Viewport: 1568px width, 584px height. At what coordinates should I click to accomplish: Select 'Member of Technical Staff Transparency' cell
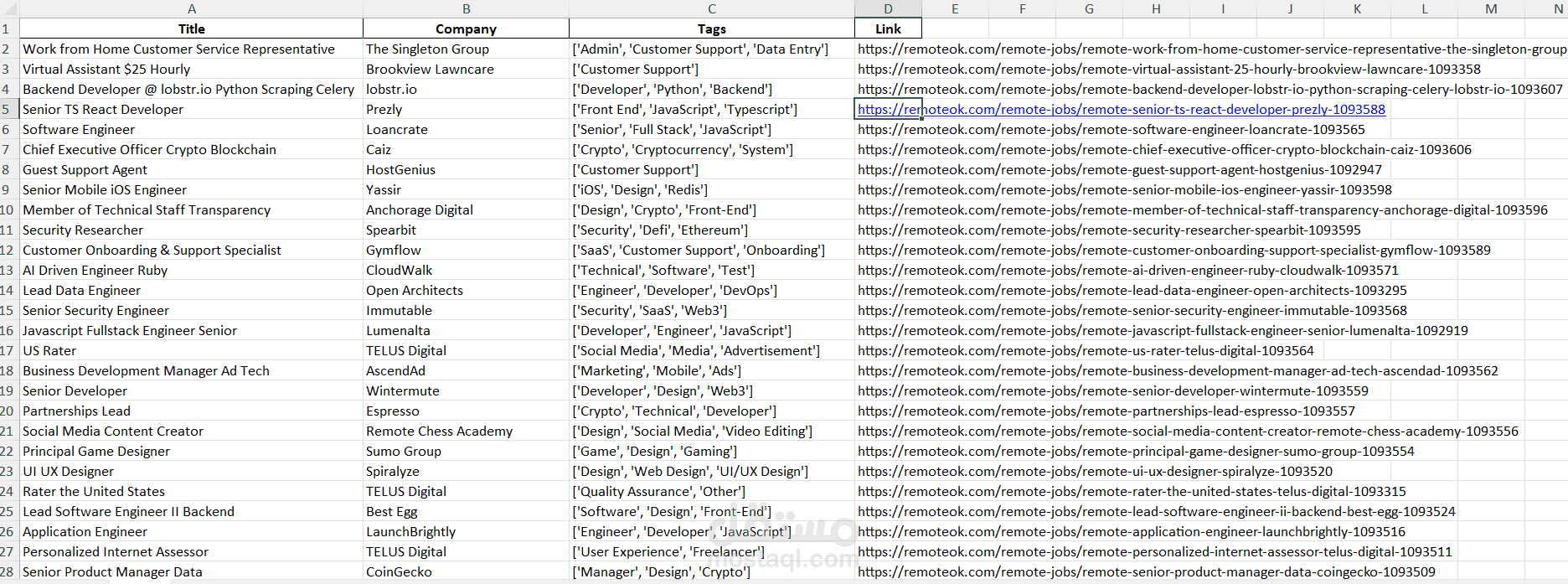pos(191,209)
